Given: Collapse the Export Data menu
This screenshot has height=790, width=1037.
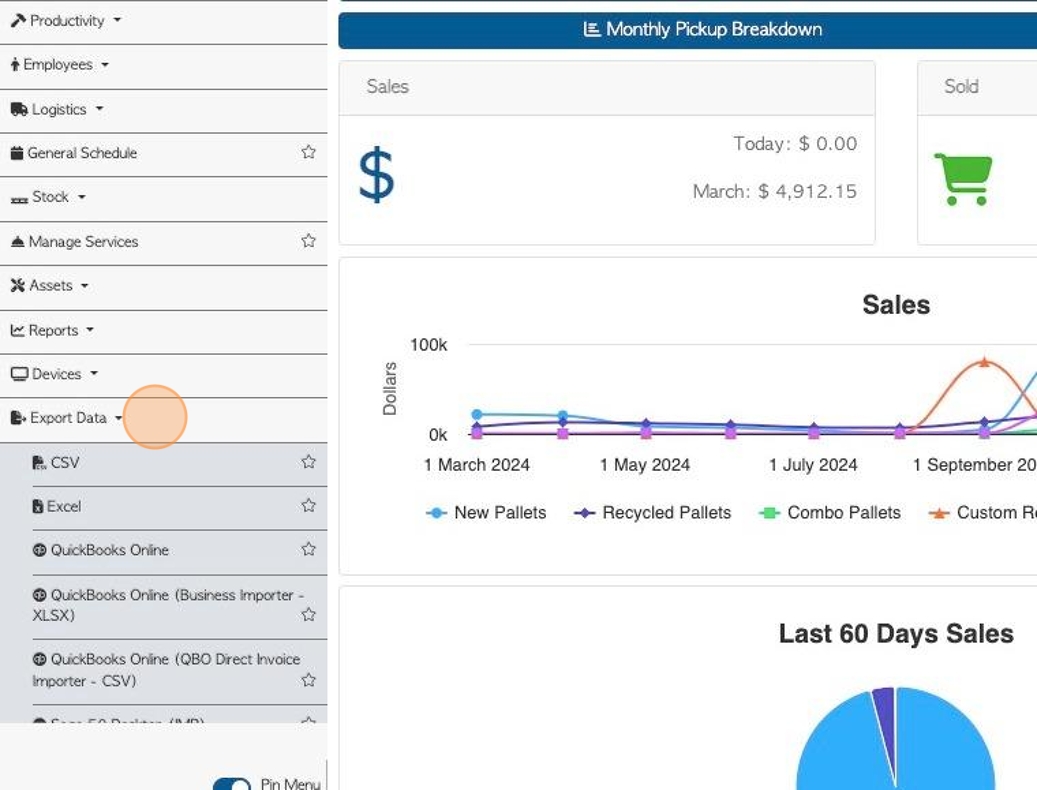Looking at the screenshot, I should 67,418.
